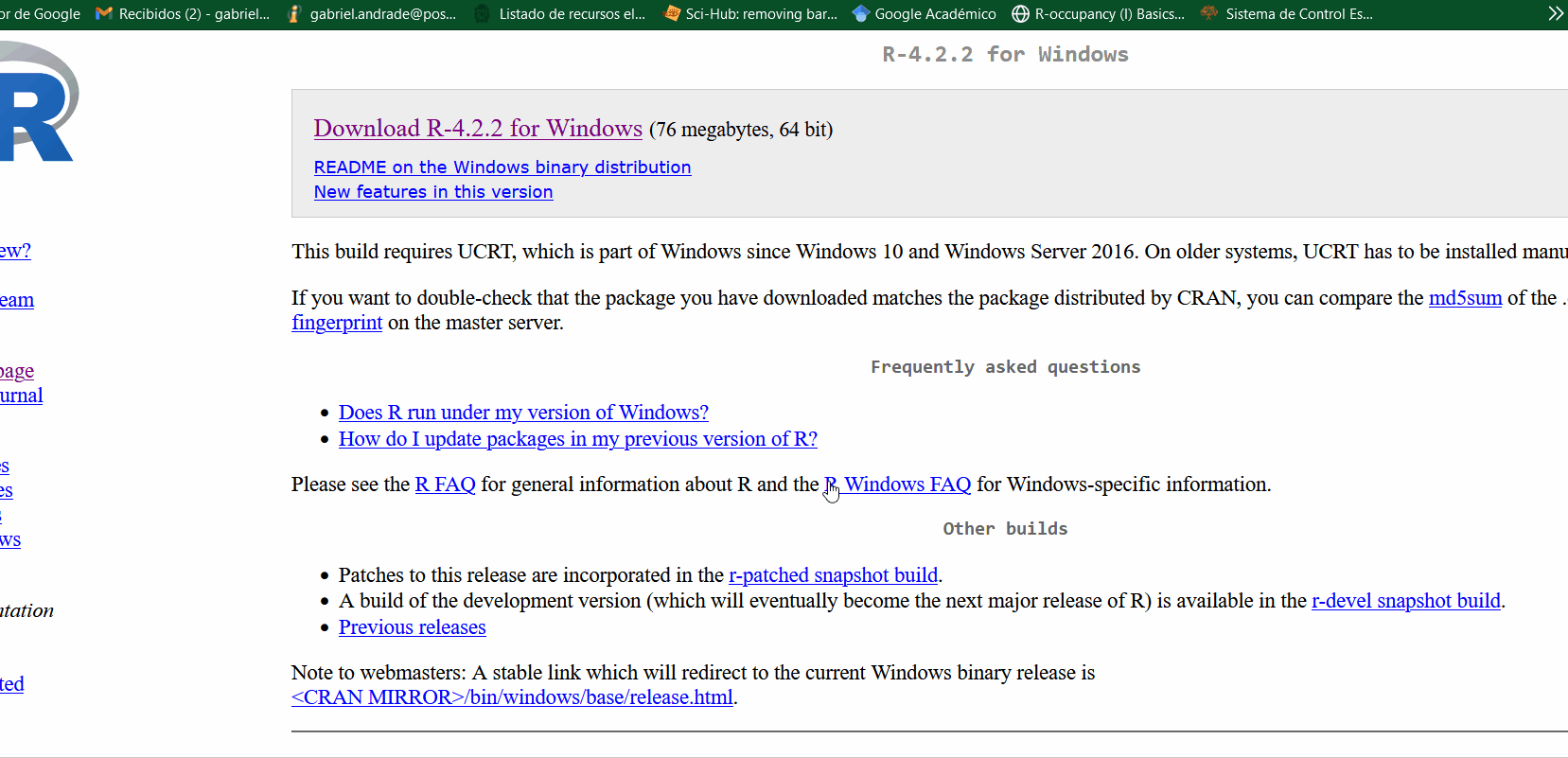Open the r-patched snapshot build link
This screenshot has height=758, width=1568.
[833, 575]
